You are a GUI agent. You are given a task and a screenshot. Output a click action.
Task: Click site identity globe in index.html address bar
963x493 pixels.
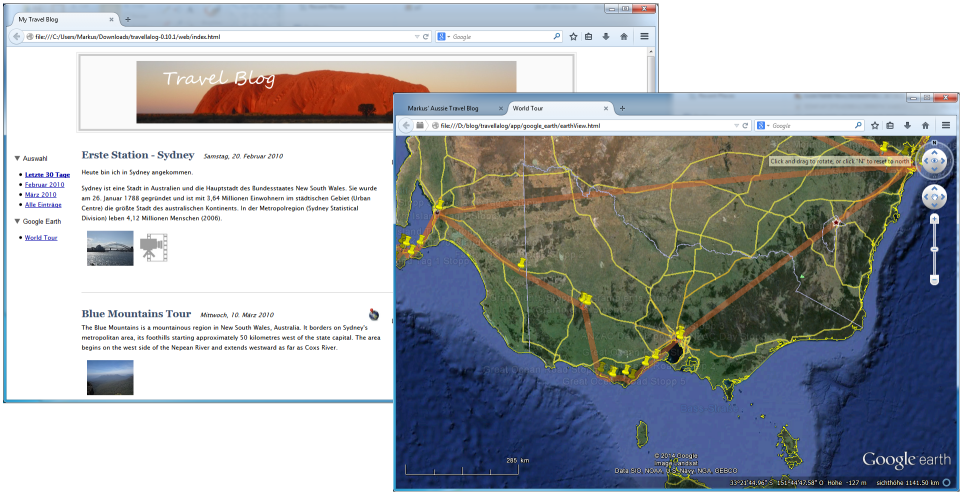(30, 37)
